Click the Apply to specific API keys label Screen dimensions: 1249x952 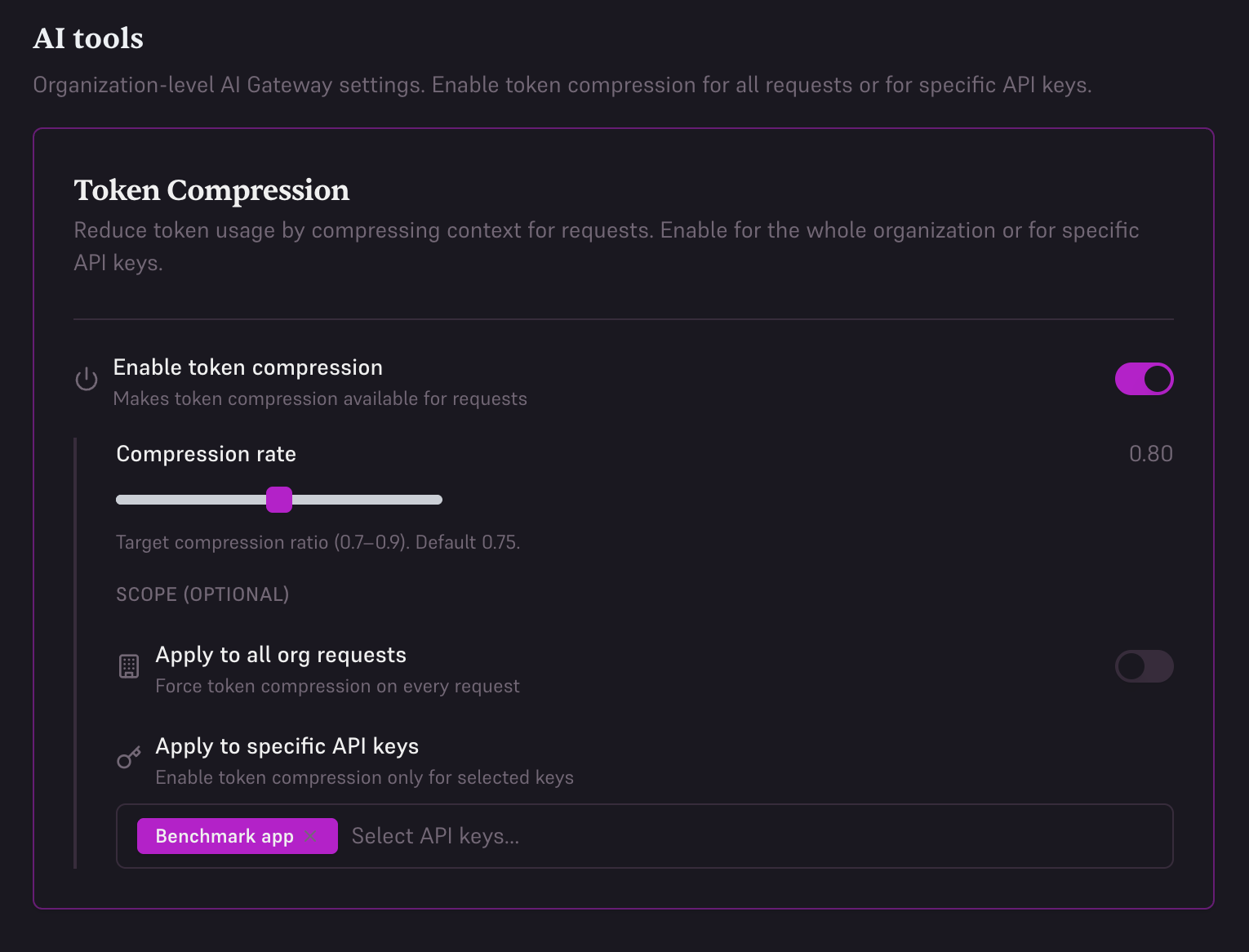287,745
